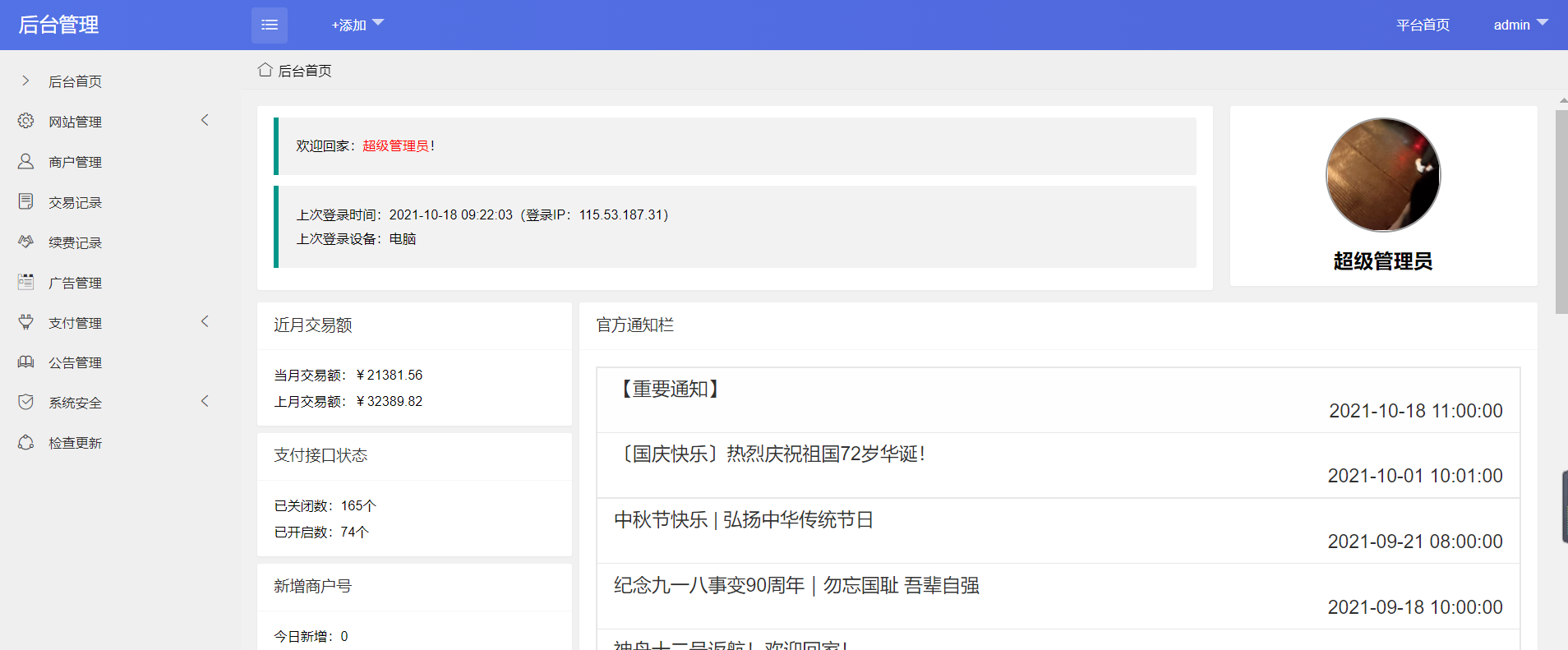The width and height of the screenshot is (1568, 650).
Task: Open the +添加 dropdown menu
Action: pyautogui.click(x=357, y=25)
